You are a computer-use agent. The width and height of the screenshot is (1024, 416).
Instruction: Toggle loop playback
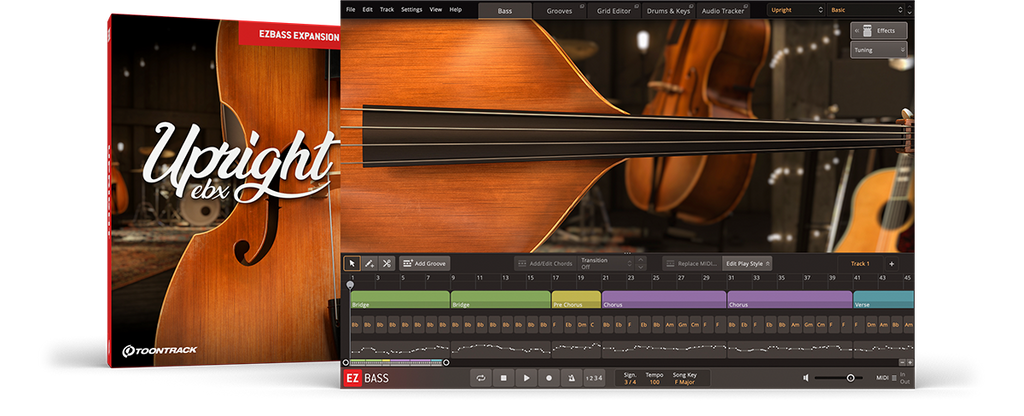click(x=481, y=377)
